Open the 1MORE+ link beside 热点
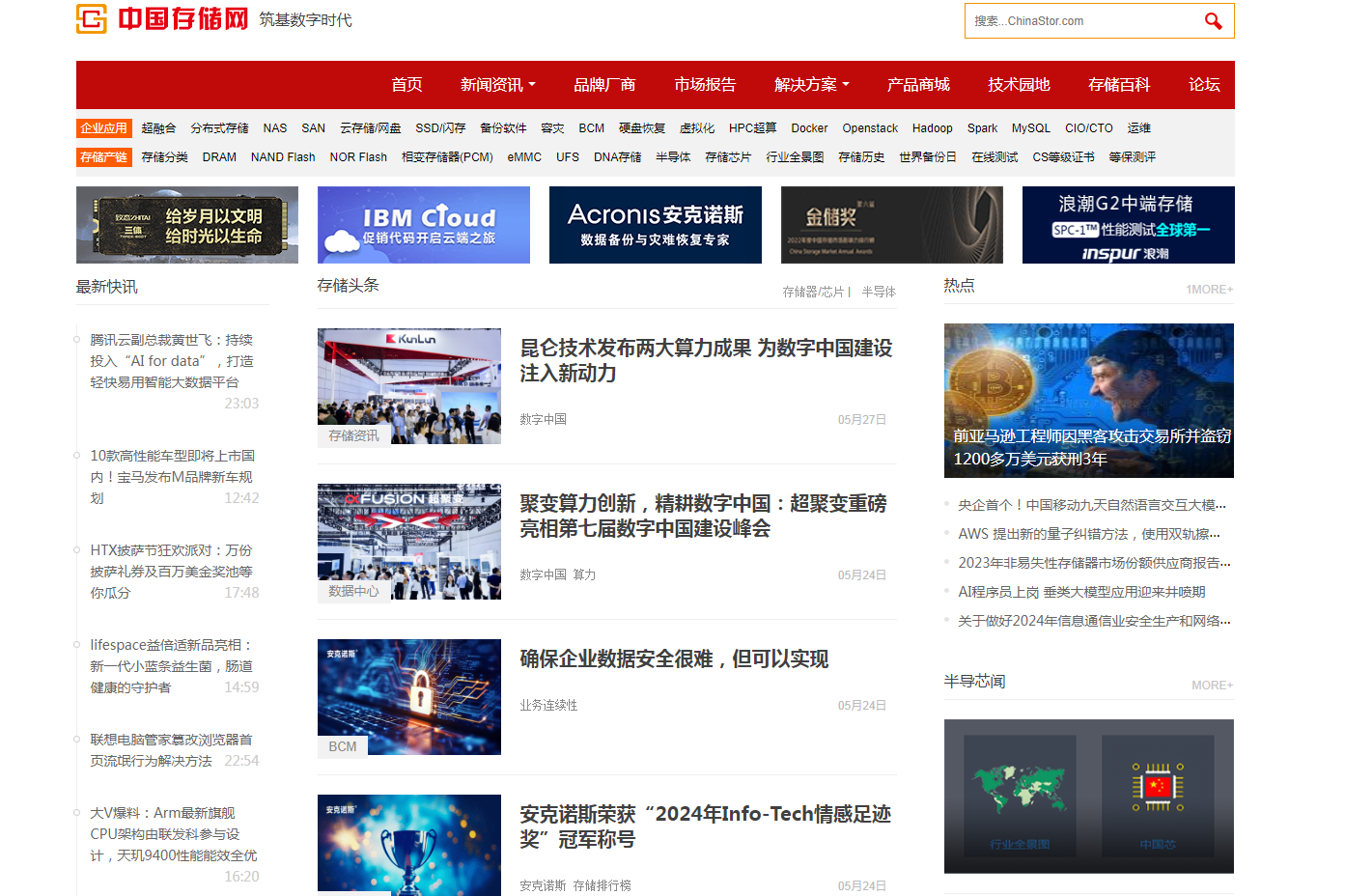 point(1210,290)
